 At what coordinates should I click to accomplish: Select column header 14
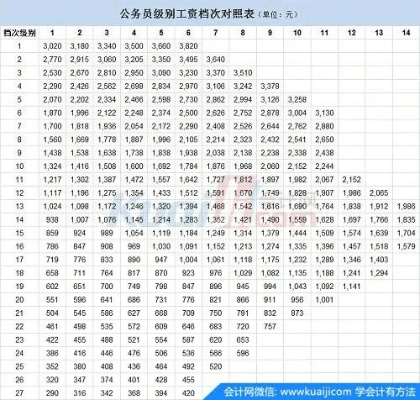(406, 33)
